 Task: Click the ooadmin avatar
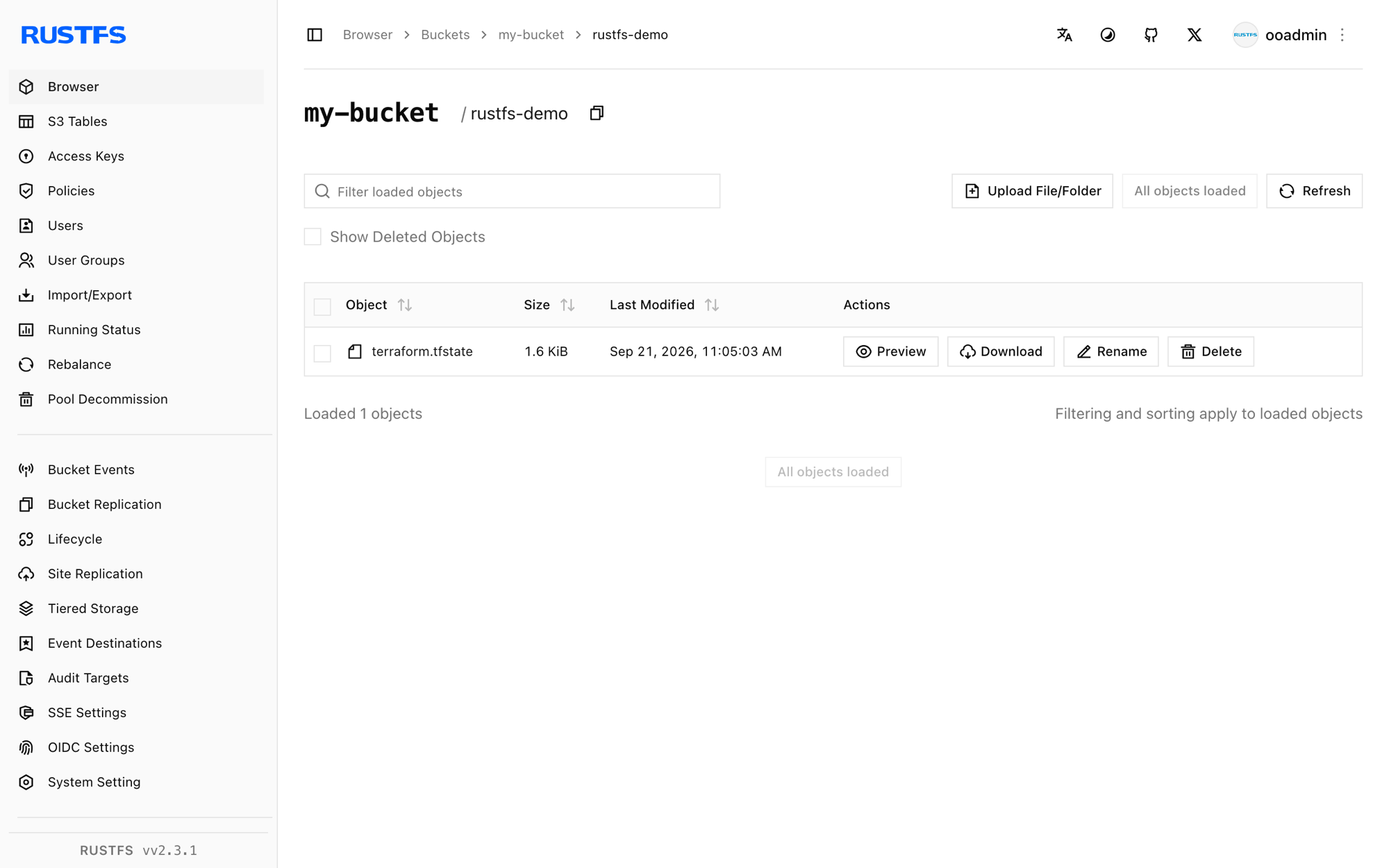tap(1245, 35)
